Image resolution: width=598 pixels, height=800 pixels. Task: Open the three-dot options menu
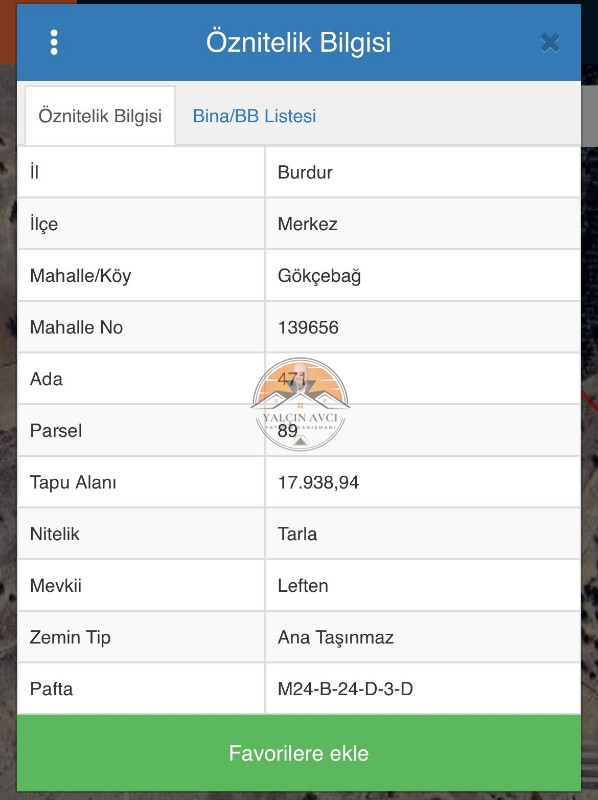(54, 42)
